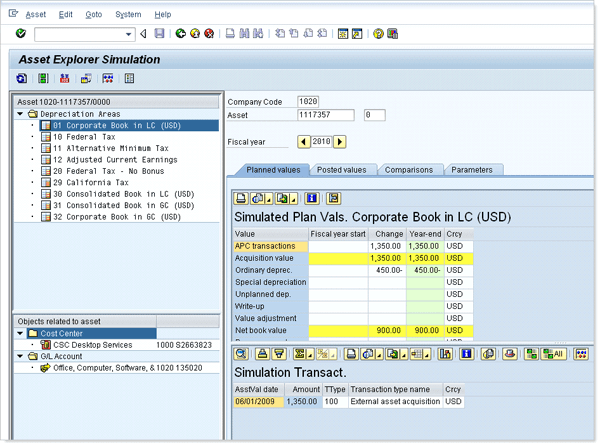Click the red Cancel icon in toolbar
Viewport: 600px width, 446px height.
click(x=209, y=34)
